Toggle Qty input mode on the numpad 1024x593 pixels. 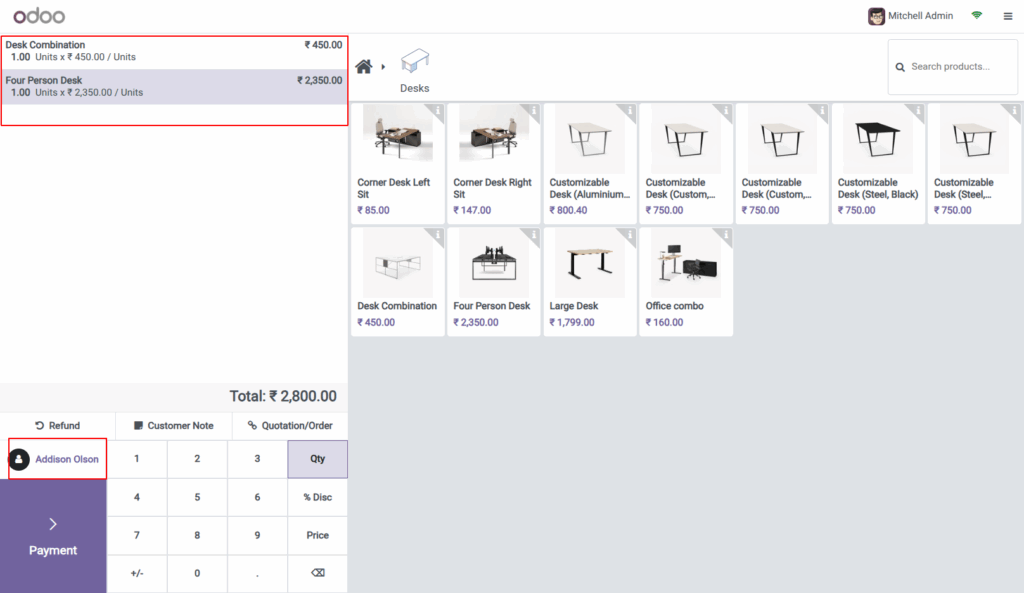[317, 458]
